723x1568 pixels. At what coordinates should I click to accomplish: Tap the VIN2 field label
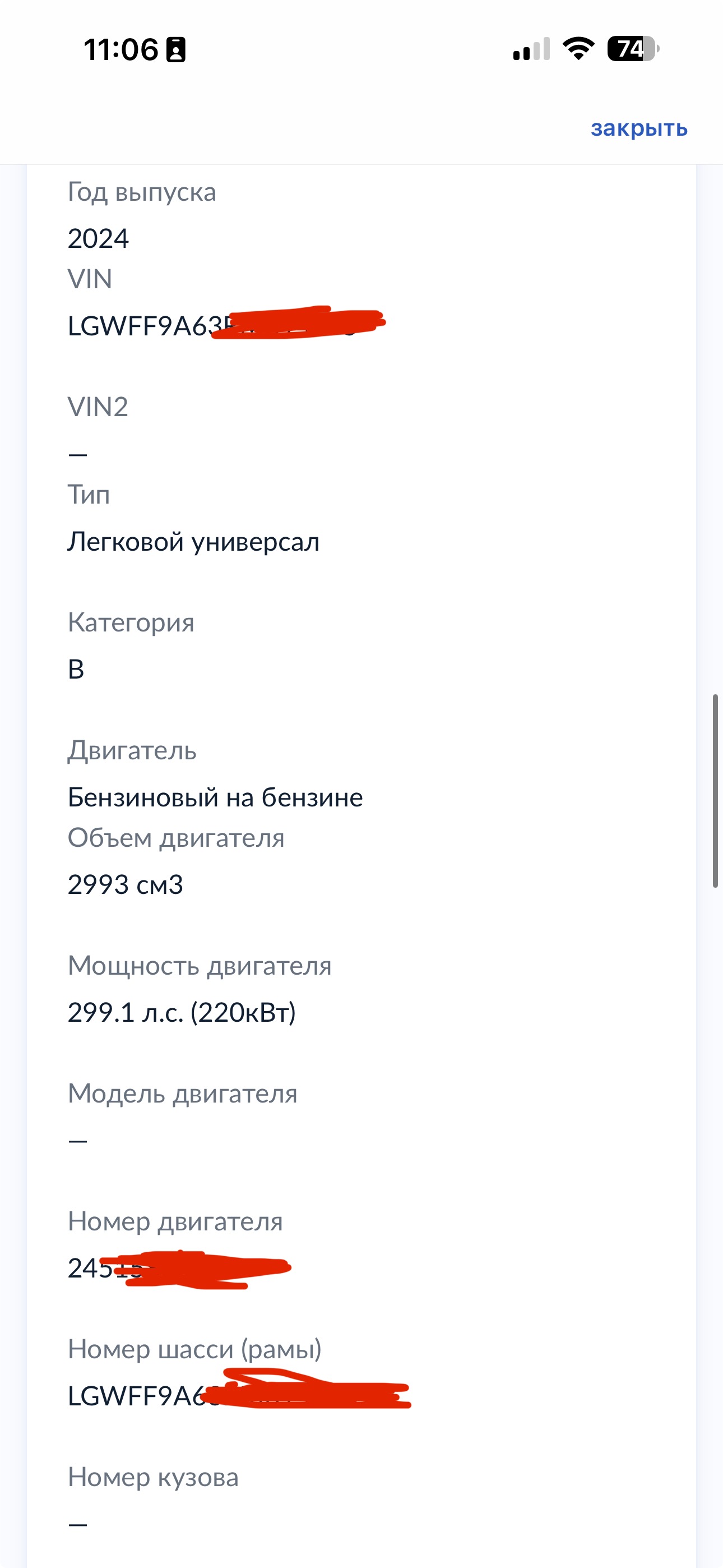[x=98, y=407]
